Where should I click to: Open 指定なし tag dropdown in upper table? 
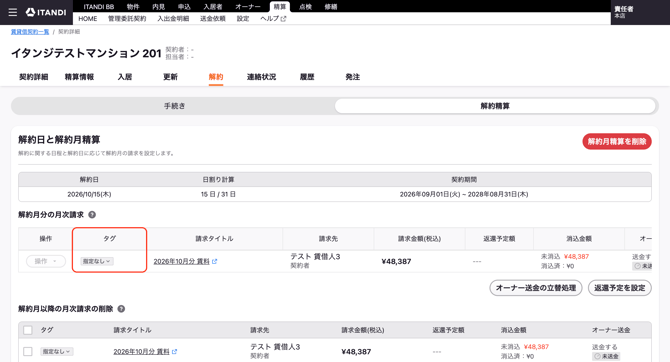click(x=97, y=261)
